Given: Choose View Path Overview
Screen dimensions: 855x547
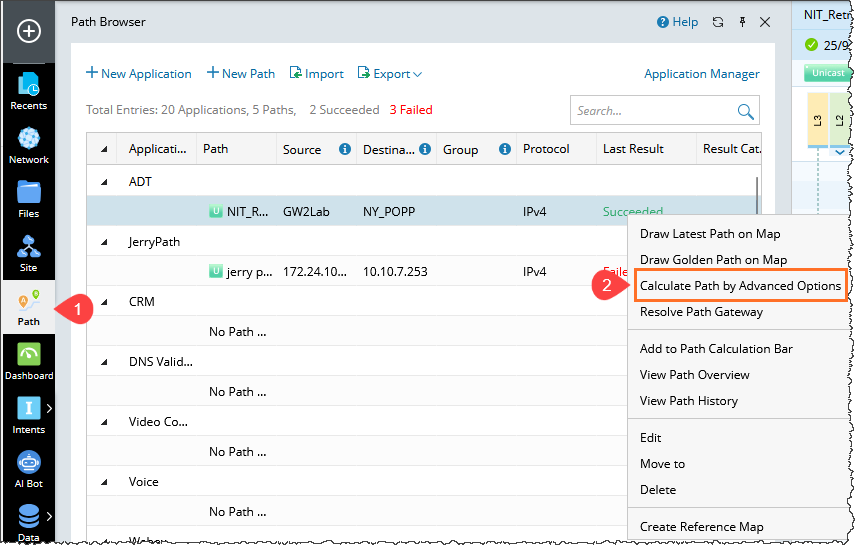Looking at the screenshot, I should (695, 375).
